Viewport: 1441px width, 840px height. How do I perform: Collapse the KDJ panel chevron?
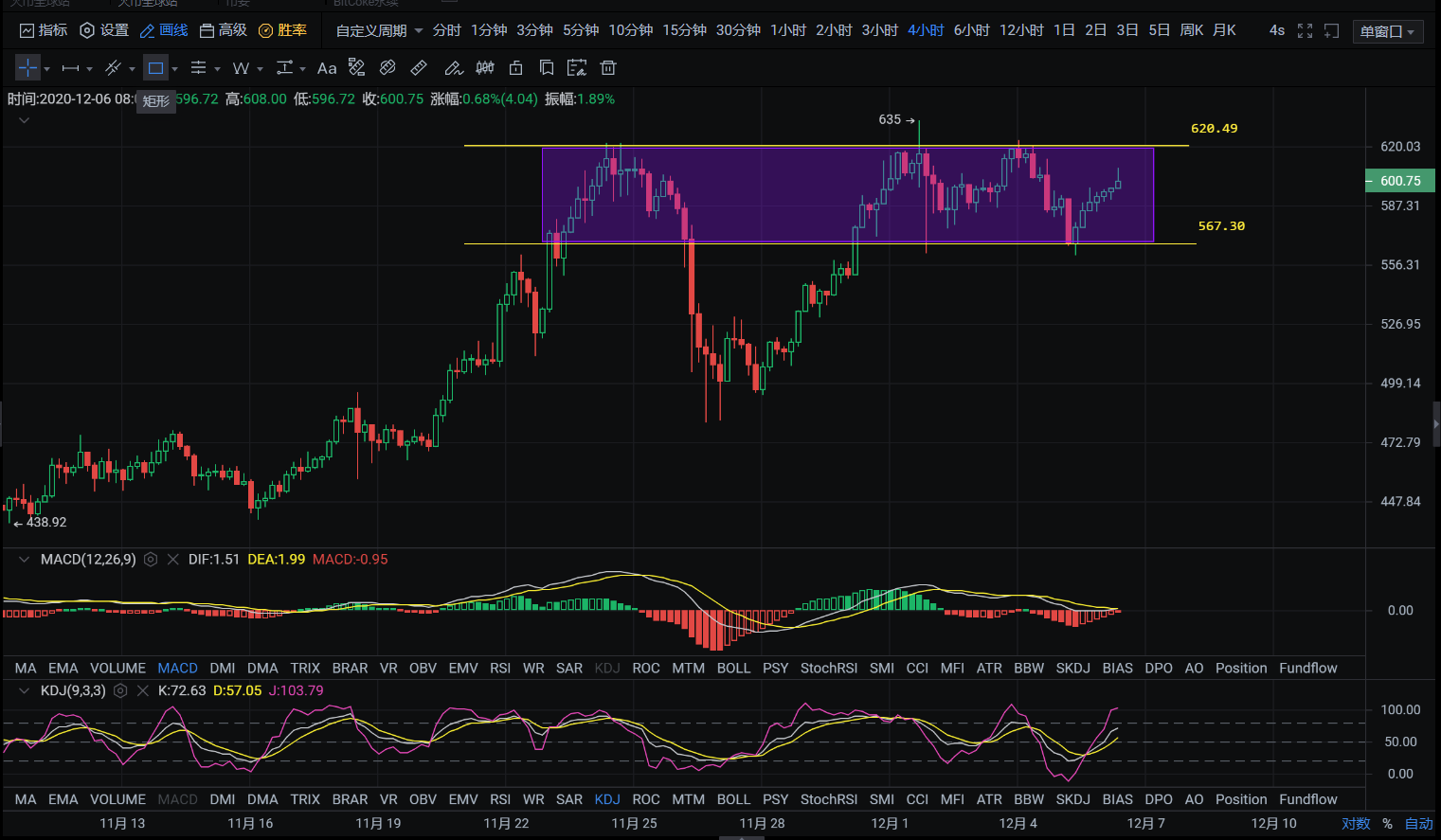click(x=24, y=691)
